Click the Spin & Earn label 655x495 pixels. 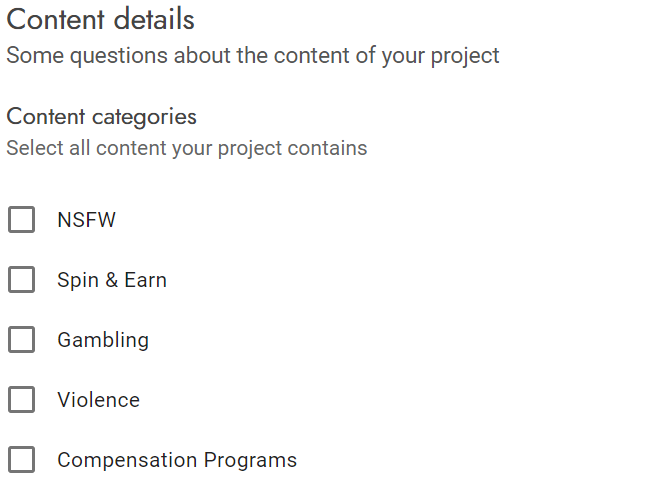(112, 280)
